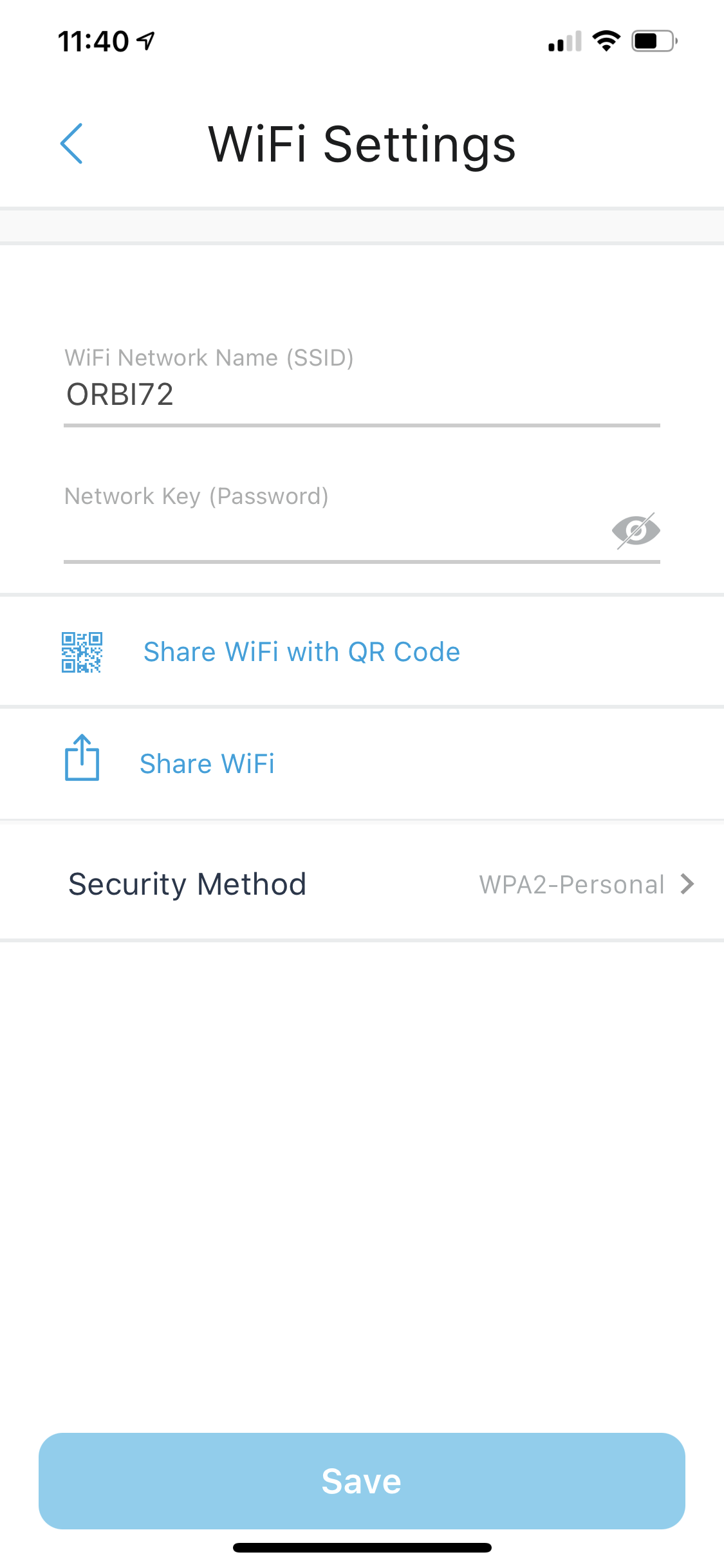Tap the 11:40 clock in status bar

coord(93,42)
